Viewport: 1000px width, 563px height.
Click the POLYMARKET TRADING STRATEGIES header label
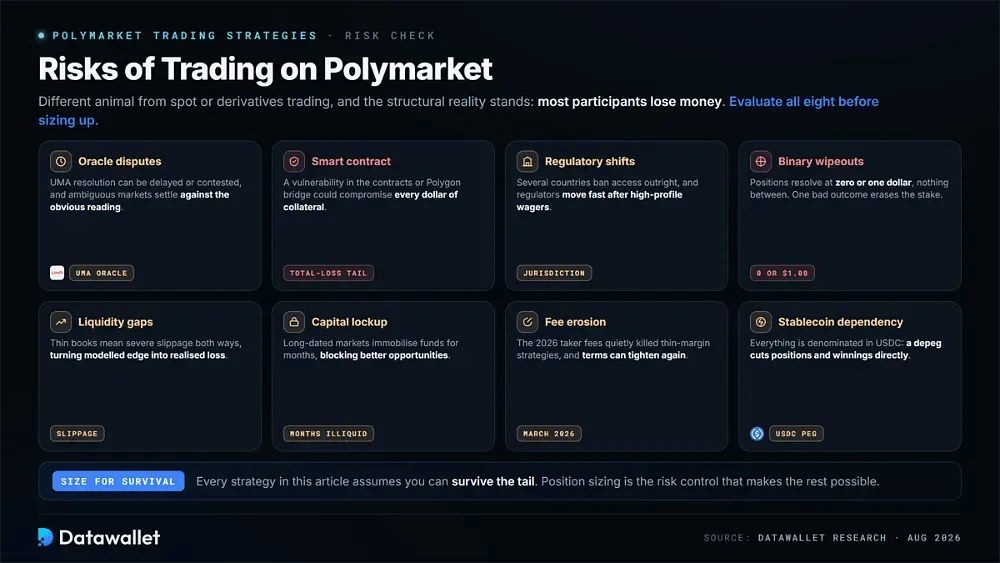(184, 36)
